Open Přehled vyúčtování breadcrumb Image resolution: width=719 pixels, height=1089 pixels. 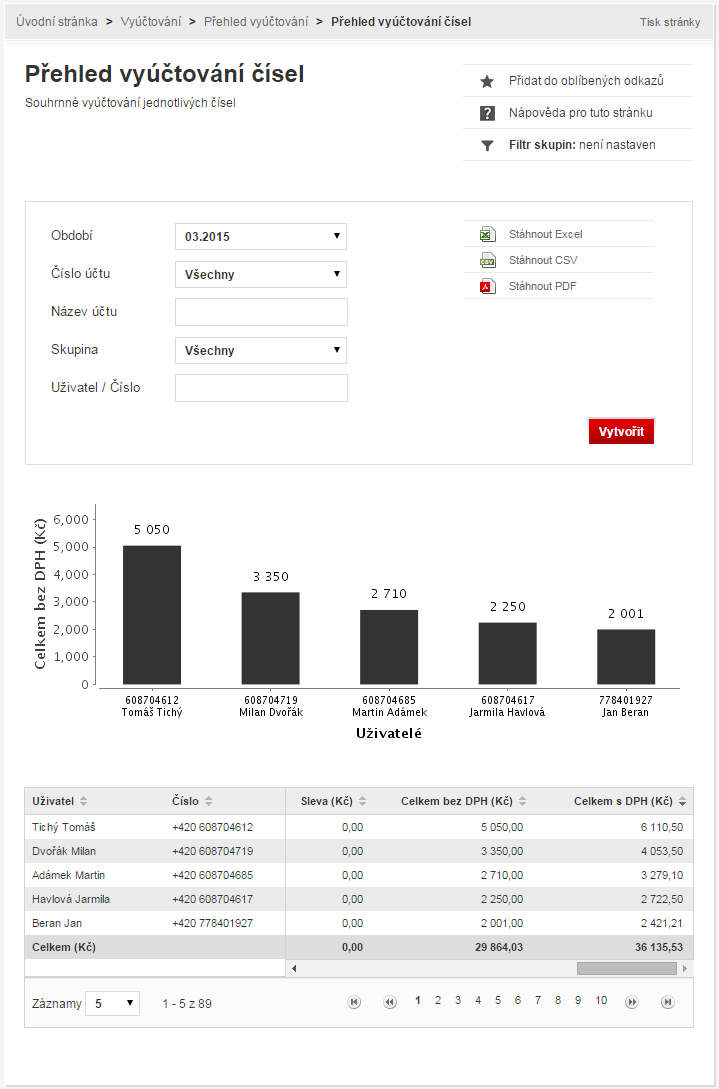click(x=256, y=22)
